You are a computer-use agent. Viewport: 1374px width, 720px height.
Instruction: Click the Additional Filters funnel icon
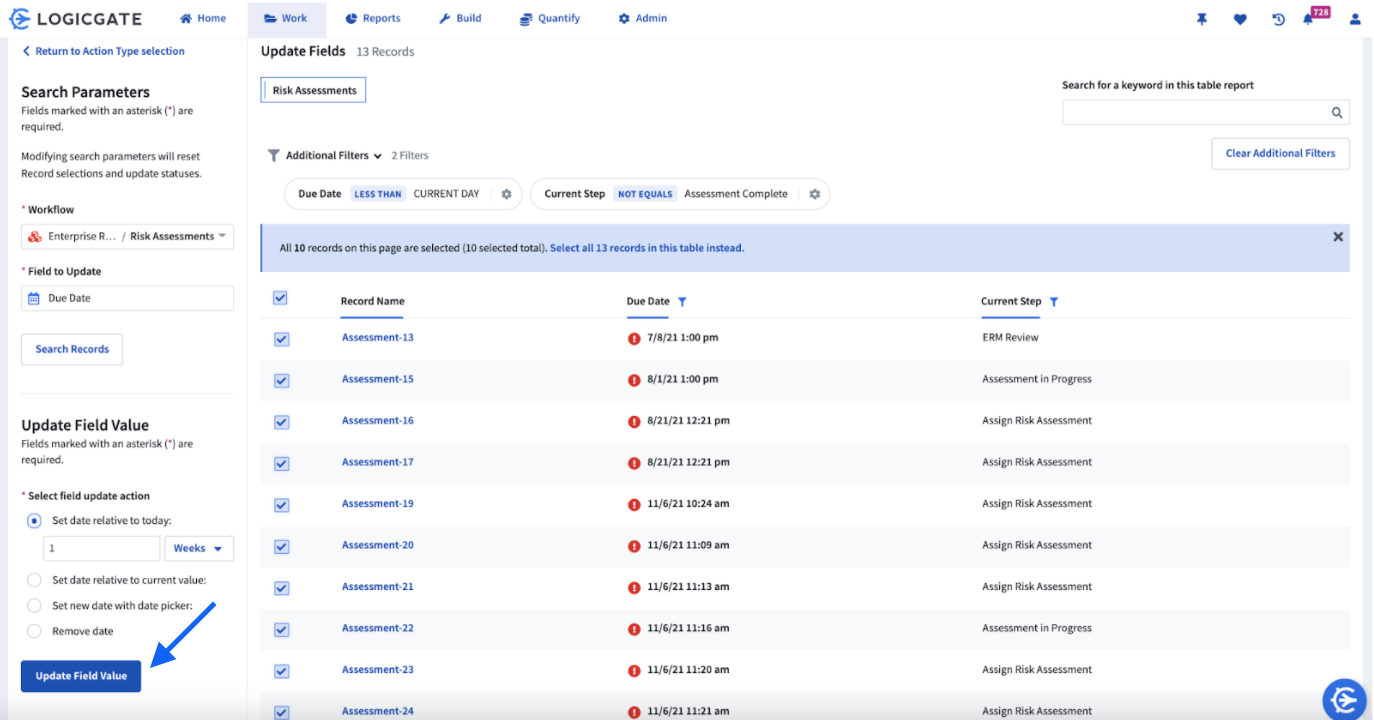273,156
